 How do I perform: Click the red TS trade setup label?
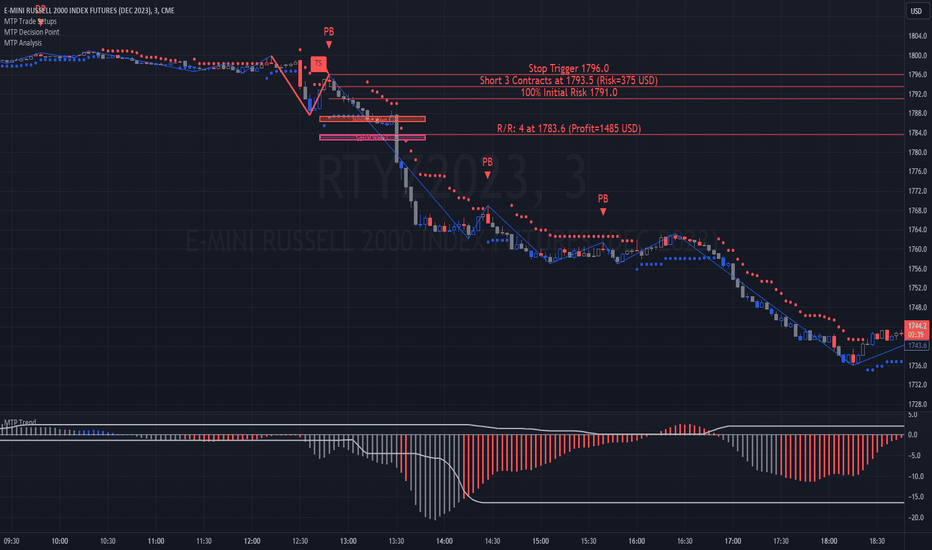[x=319, y=63]
